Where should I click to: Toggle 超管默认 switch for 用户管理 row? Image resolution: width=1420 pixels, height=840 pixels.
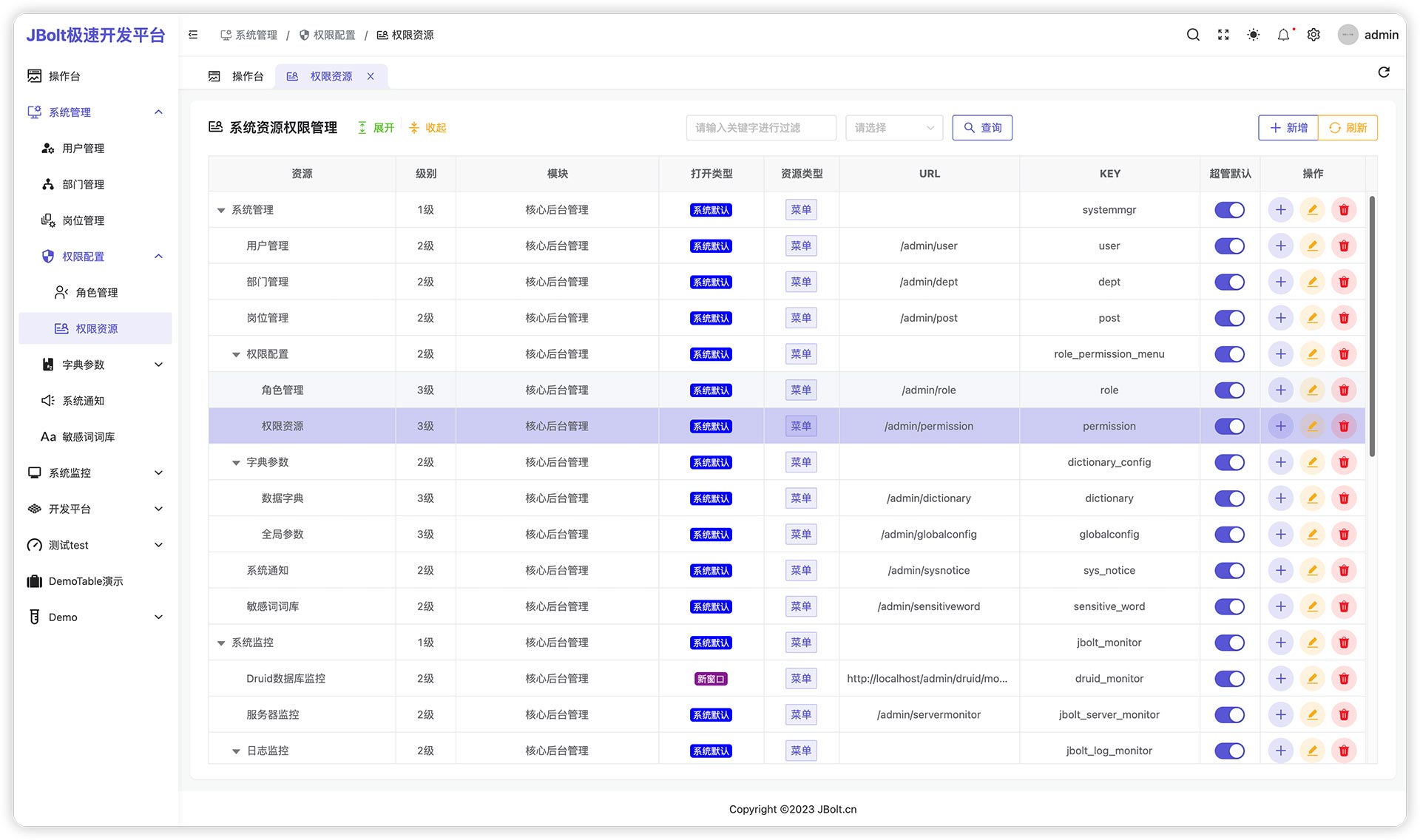(1229, 246)
